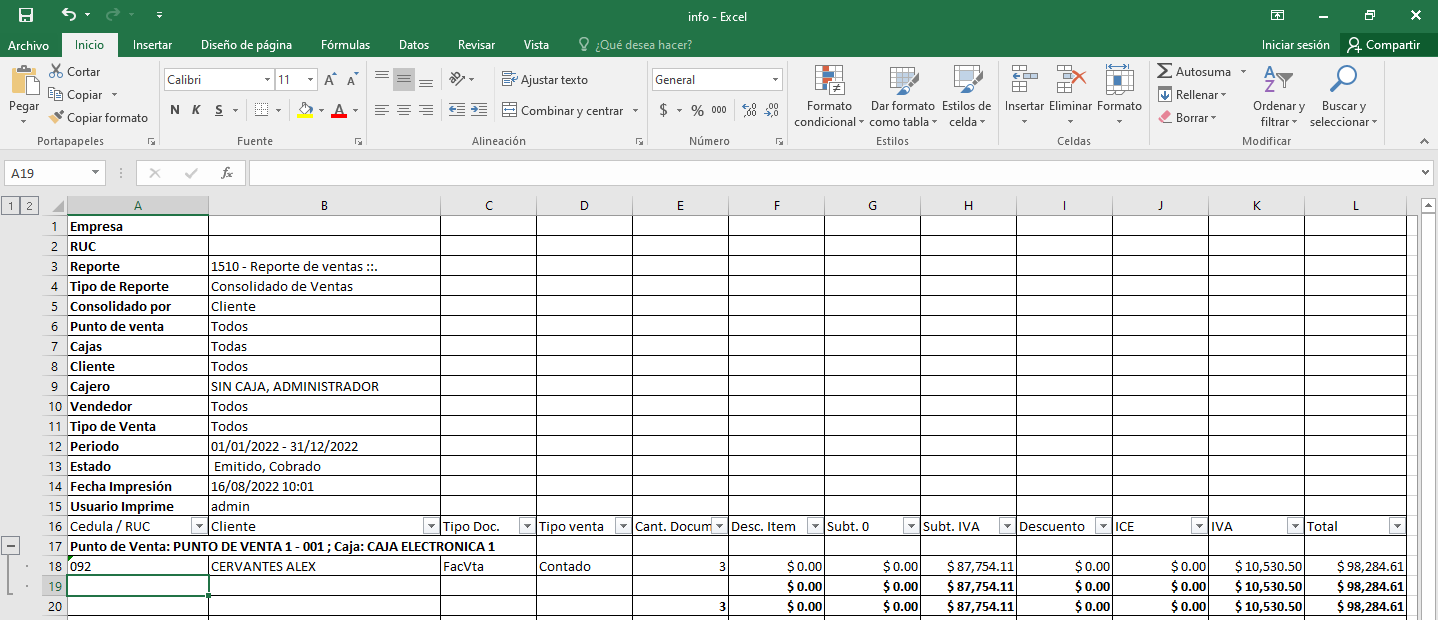The image size is (1438, 620).
Task: Click the Autosuma sigma icon
Action: tap(1165, 72)
